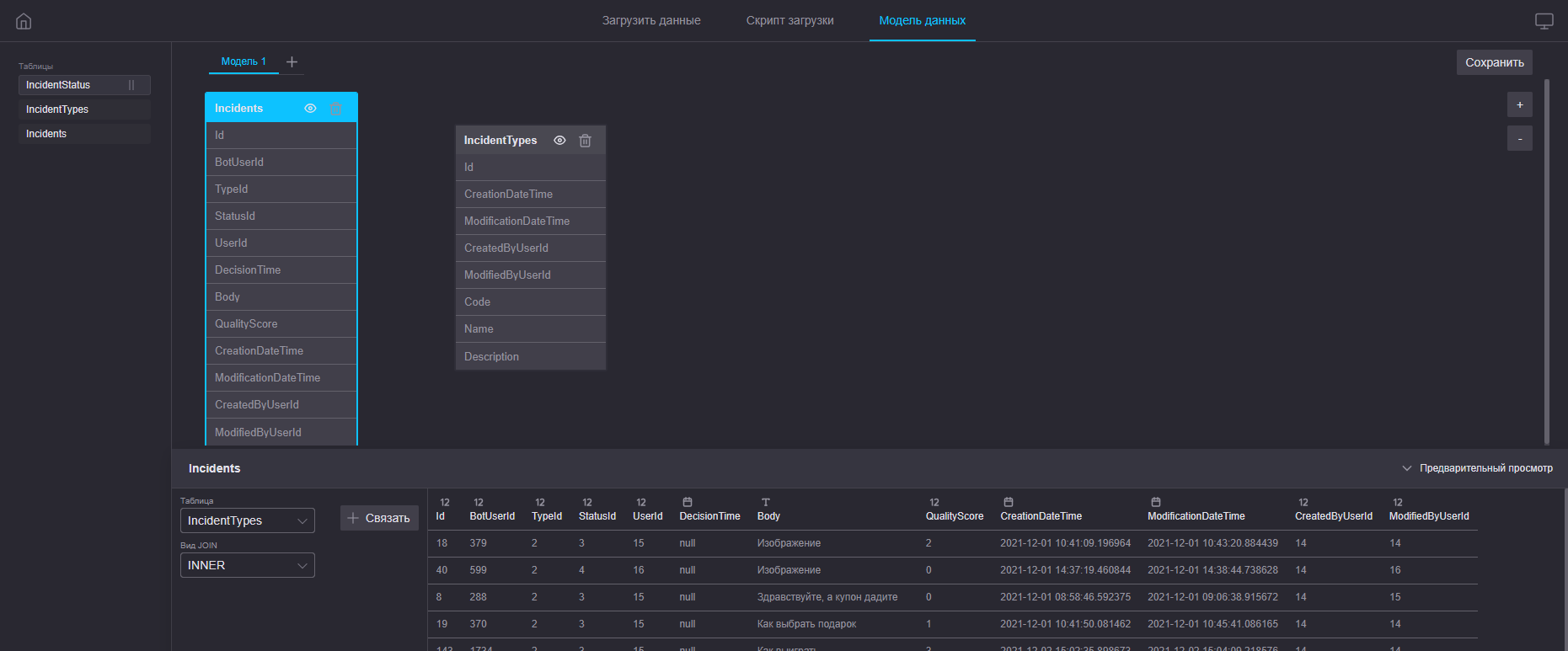
Task: Open the Таблица dropdown showing IncidentTypes
Action: pos(248,520)
